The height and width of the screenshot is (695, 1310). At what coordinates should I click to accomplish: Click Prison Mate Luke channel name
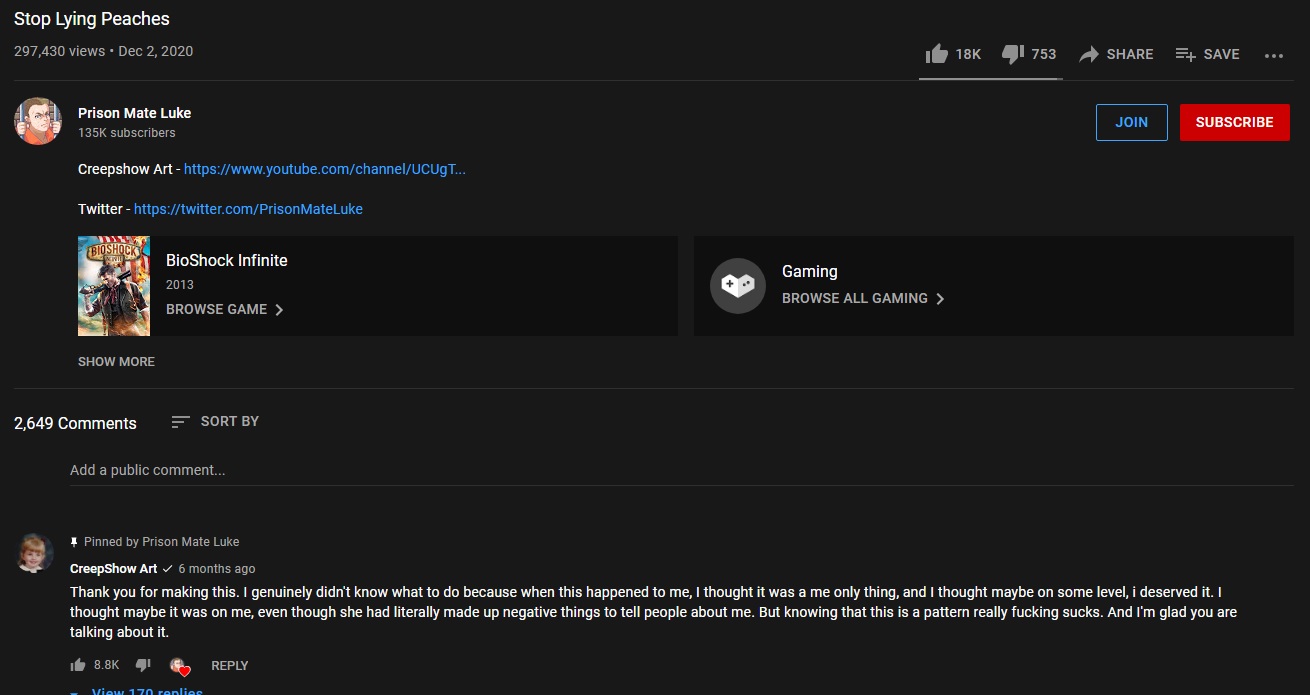tap(134, 113)
